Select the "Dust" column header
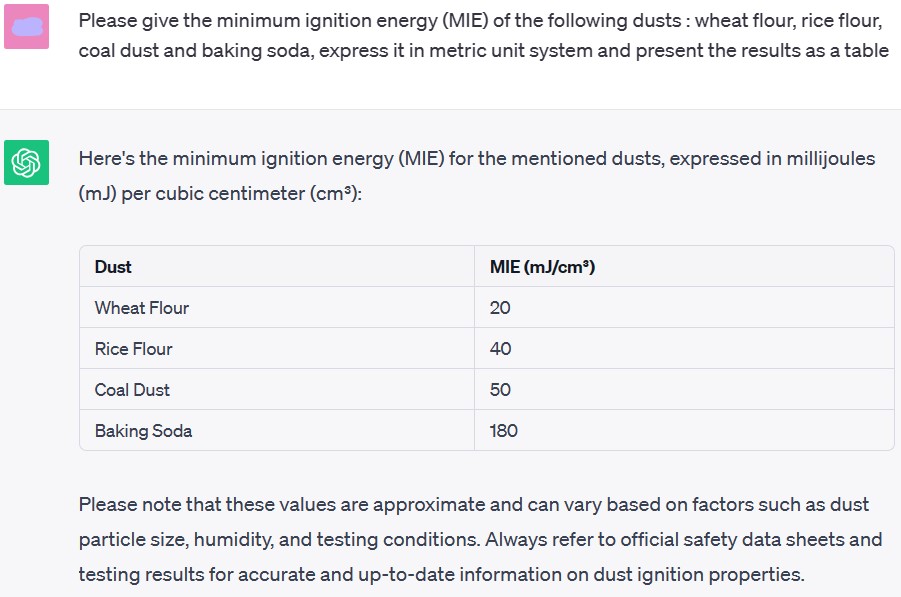Viewport: 901px width, 597px height. [x=113, y=267]
